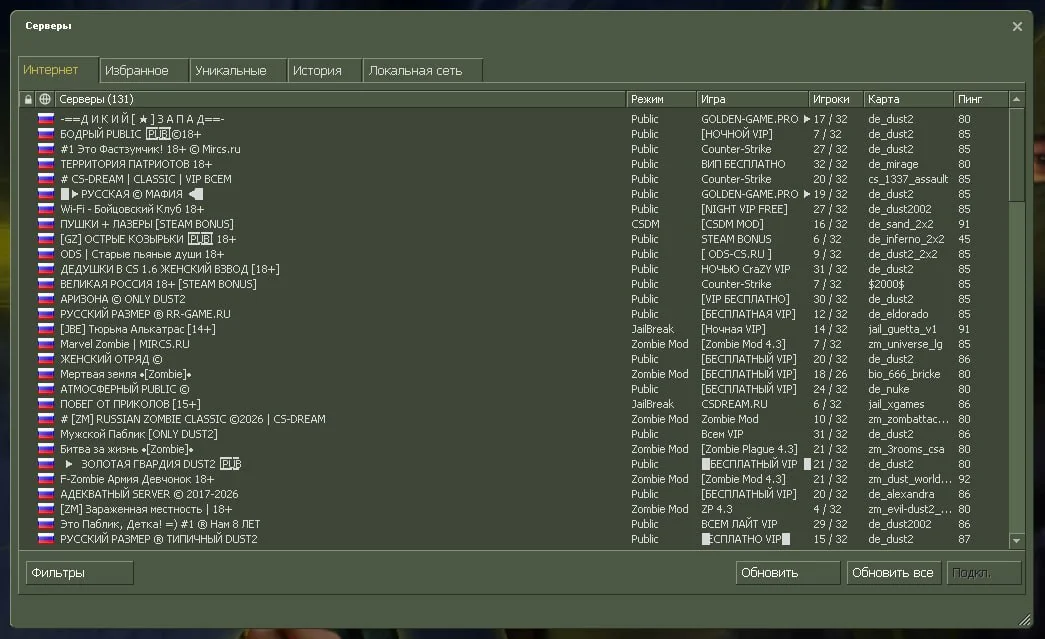Click the flag icon beside Marvel Zombie | MIRCS.RU
Screen dimensions: 1045x639
coord(46,344)
